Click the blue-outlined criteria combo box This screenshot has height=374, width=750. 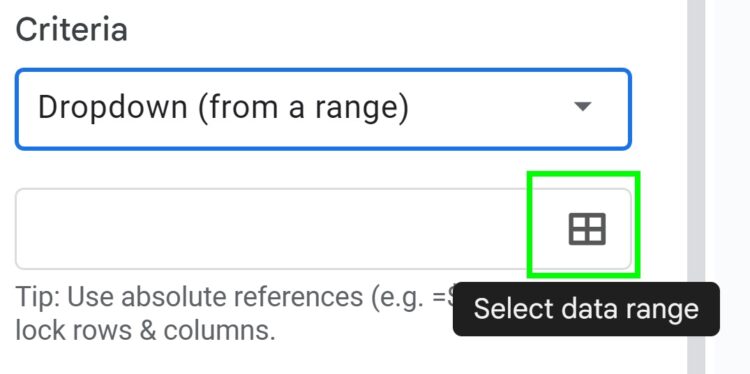point(323,109)
